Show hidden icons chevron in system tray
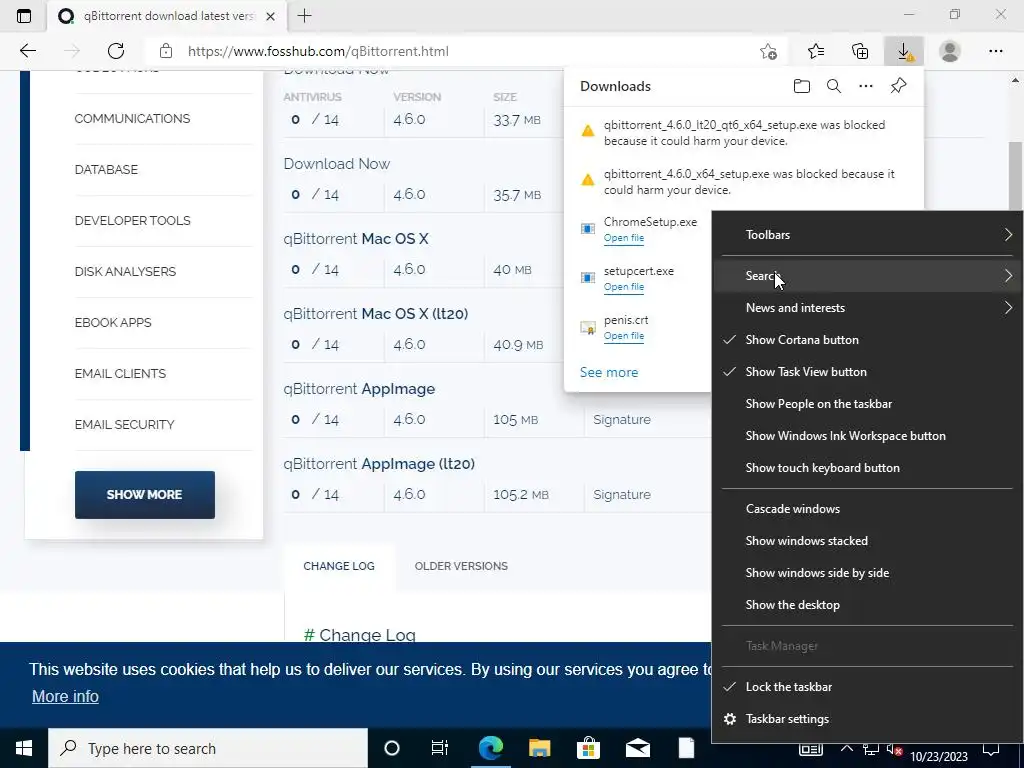Image resolution: width=1024 pixels, height=768 pixels. (x=846, y=748)
